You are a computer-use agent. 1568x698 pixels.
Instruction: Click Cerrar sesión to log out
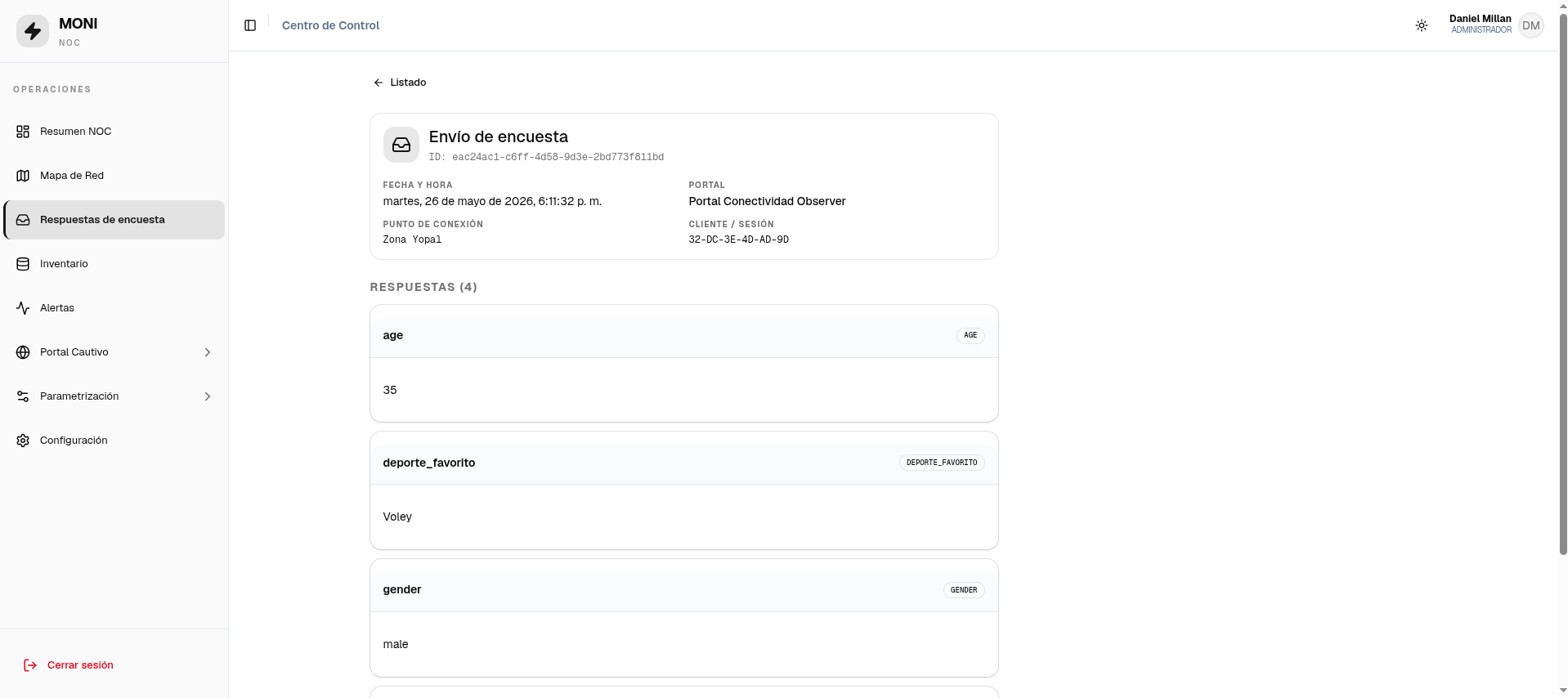coord(80,665)
